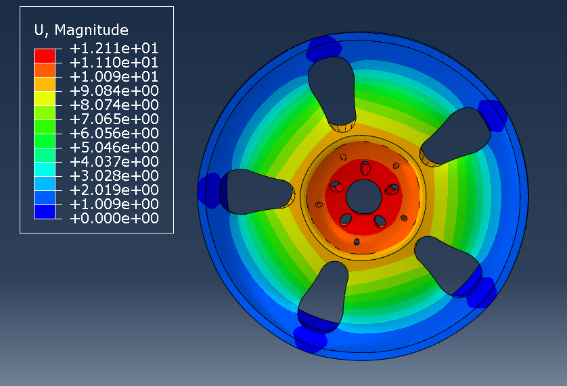Select the upper-right spoke opening
The width and height of the screenshot is (567, 386).
tap(456, 136)
